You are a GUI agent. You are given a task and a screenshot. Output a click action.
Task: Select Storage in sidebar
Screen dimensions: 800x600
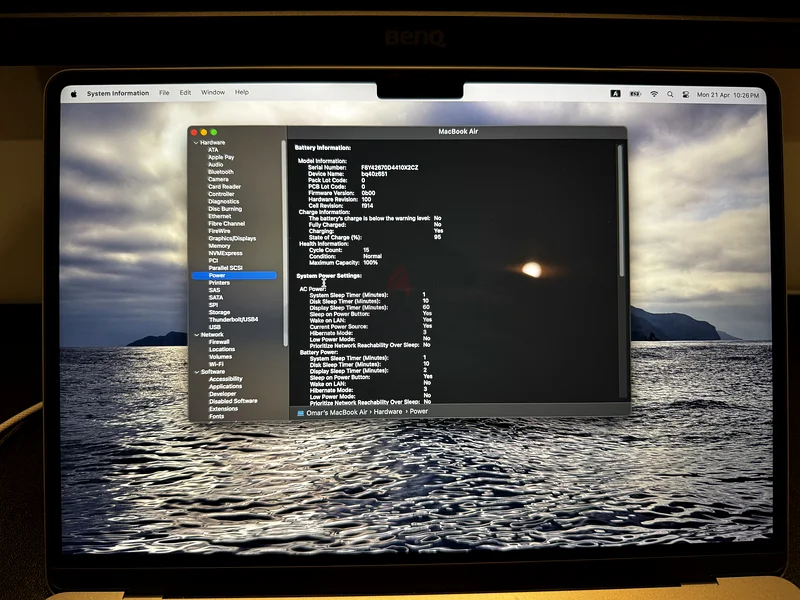[219, 312]
